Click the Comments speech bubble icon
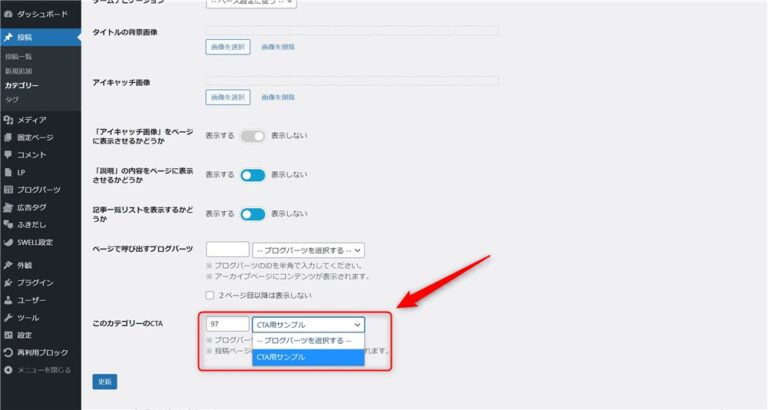This screenshot has height=410, width=768. click(9, 155)
